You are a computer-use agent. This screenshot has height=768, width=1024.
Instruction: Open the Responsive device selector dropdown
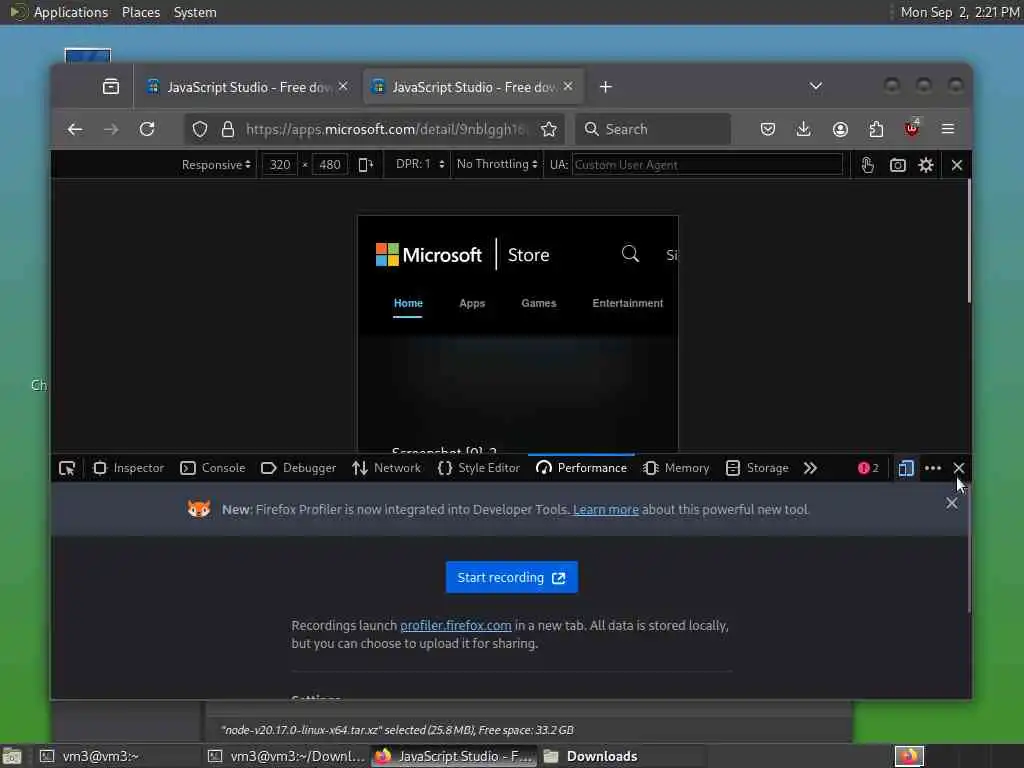coord(216,165)
